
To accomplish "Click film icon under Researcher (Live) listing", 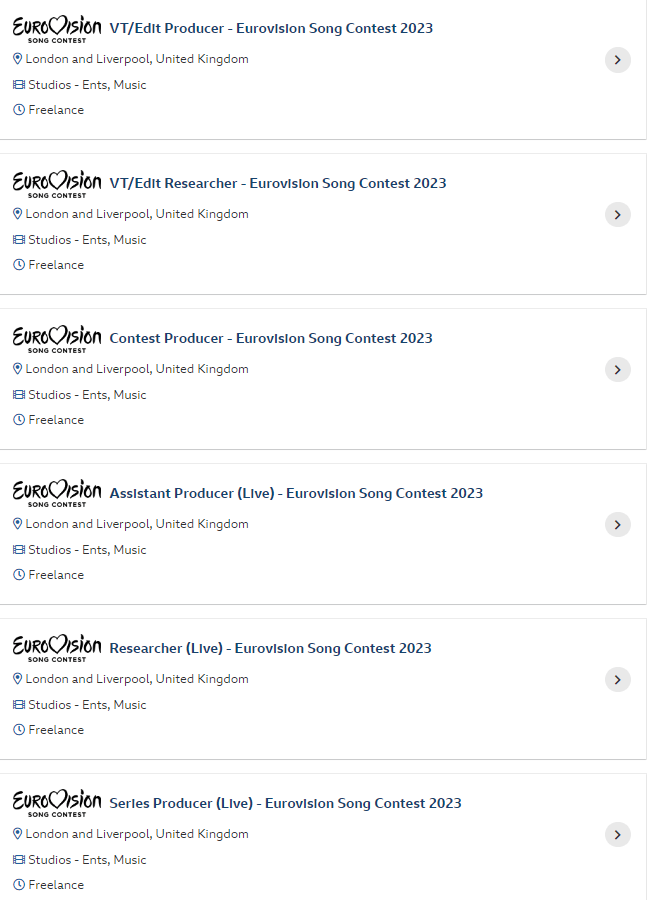I will tap(18, 705).
